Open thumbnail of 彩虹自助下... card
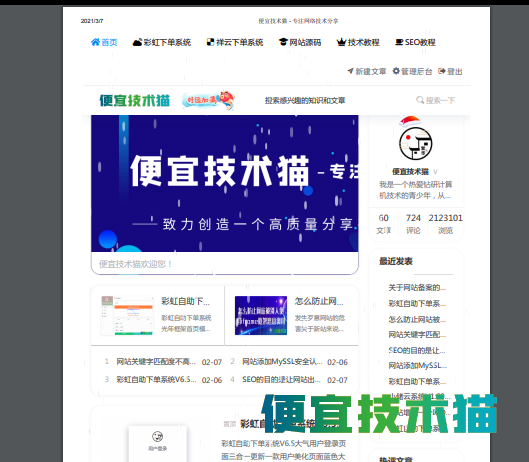This screenshot has height=462, width=529. point(127,316)
